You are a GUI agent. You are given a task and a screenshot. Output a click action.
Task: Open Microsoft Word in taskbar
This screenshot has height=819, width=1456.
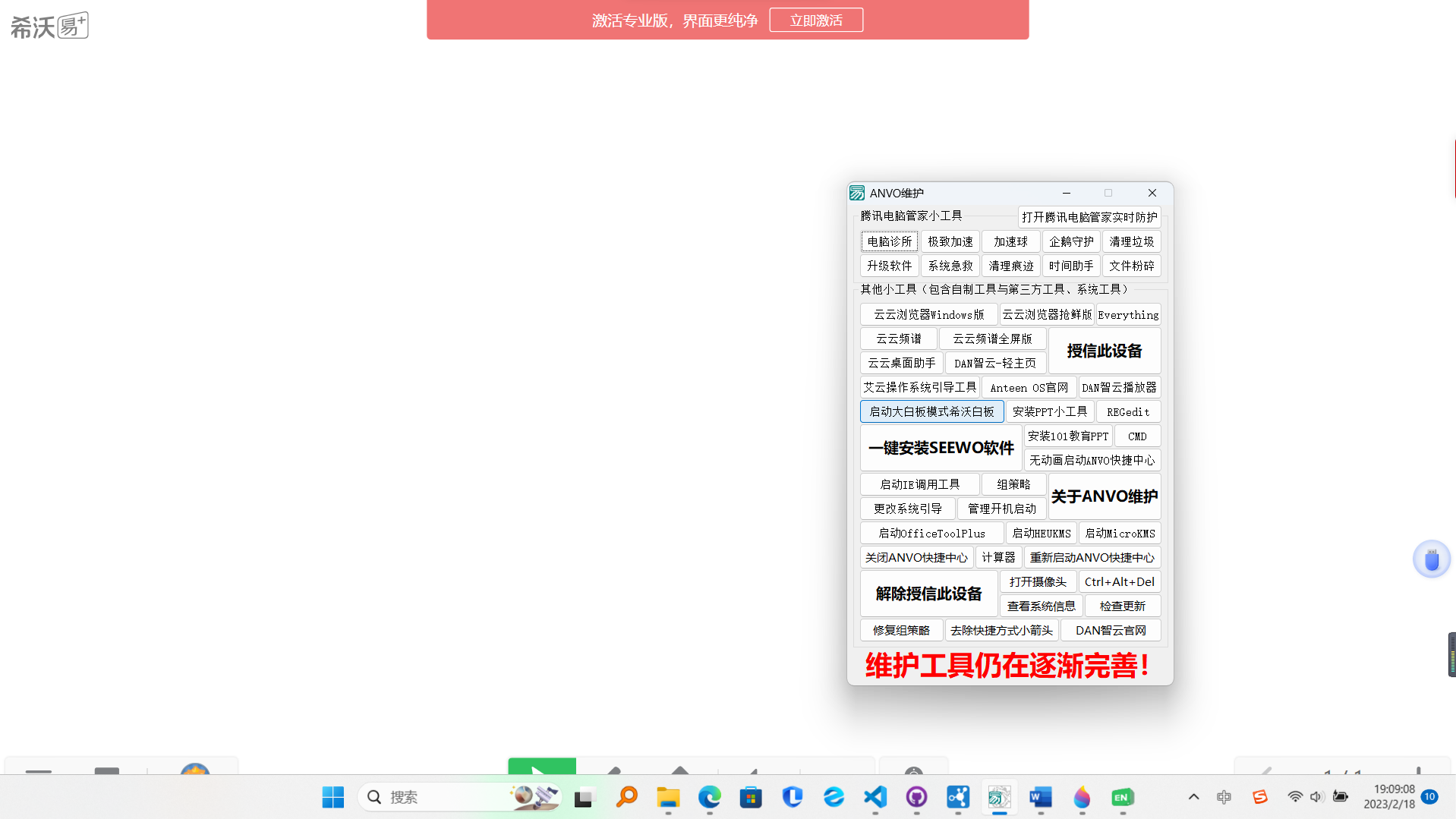point(1041,797)
